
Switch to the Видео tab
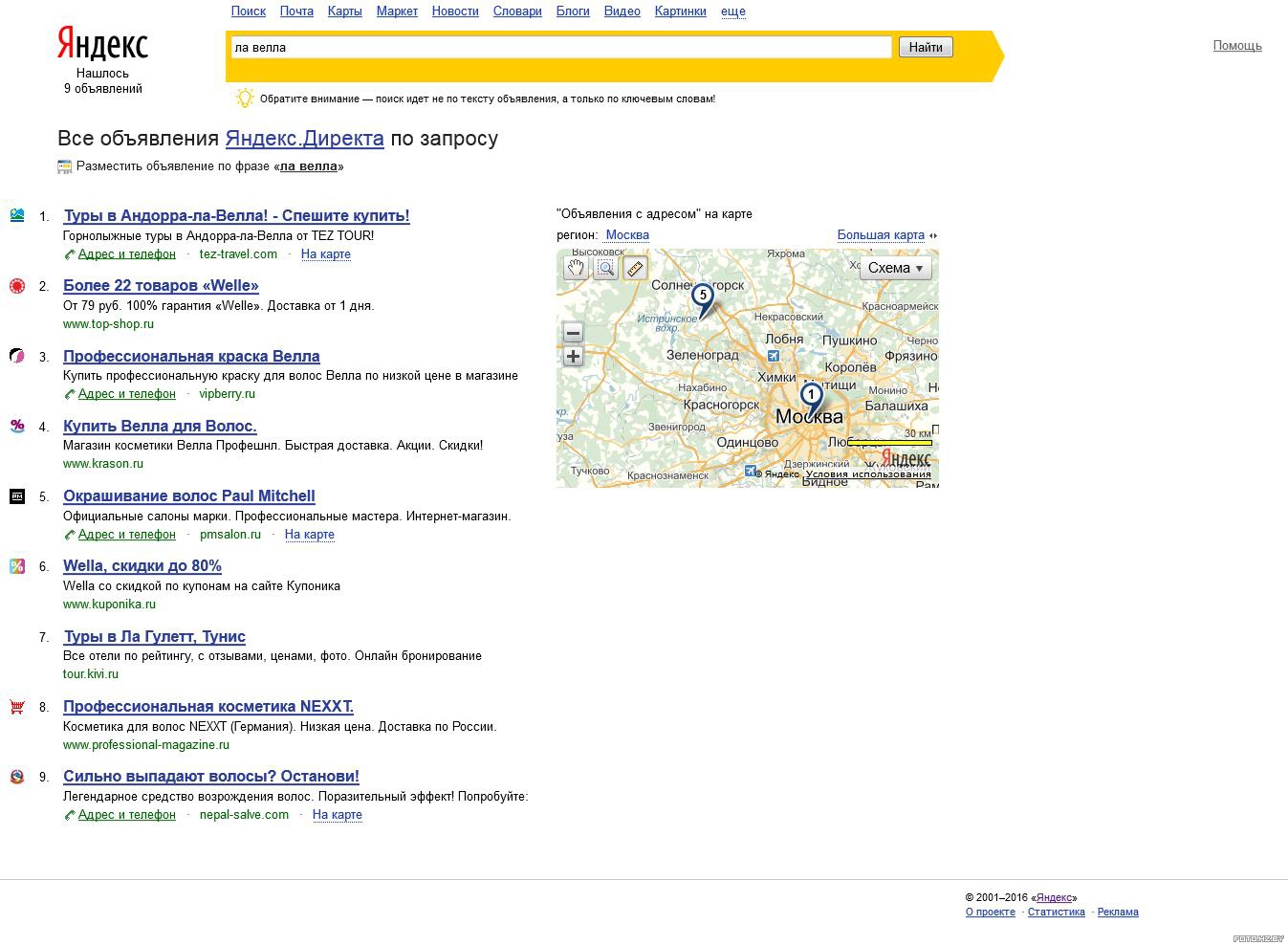(x=622, y=11)
